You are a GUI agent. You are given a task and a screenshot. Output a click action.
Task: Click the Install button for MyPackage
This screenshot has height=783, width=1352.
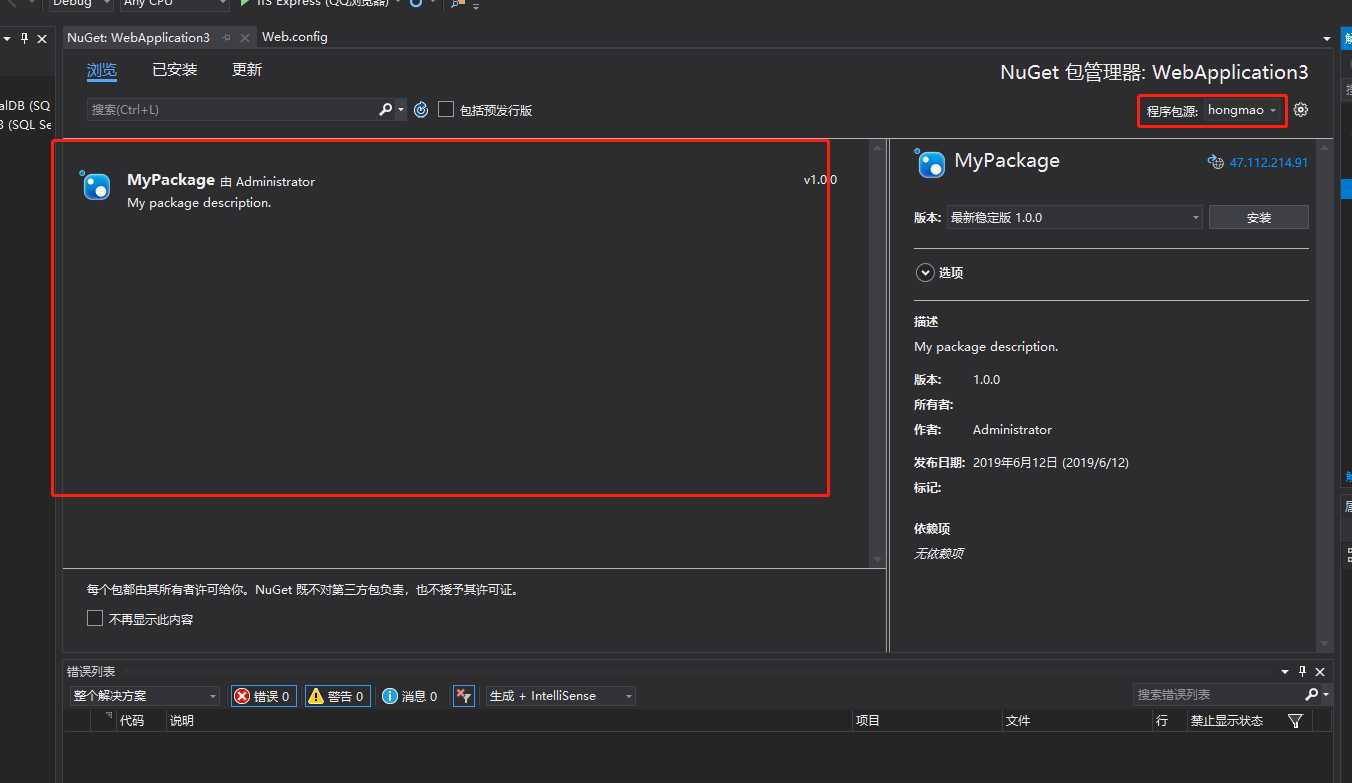[x=1258, y=217]
